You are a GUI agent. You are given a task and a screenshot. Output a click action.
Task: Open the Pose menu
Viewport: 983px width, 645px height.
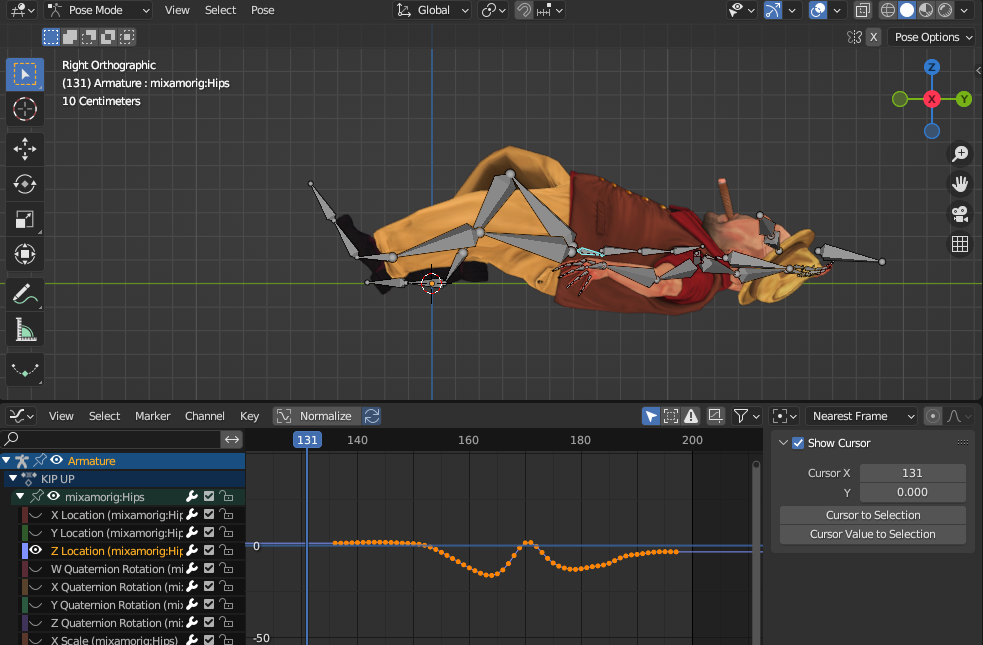(x=262, y=10)
